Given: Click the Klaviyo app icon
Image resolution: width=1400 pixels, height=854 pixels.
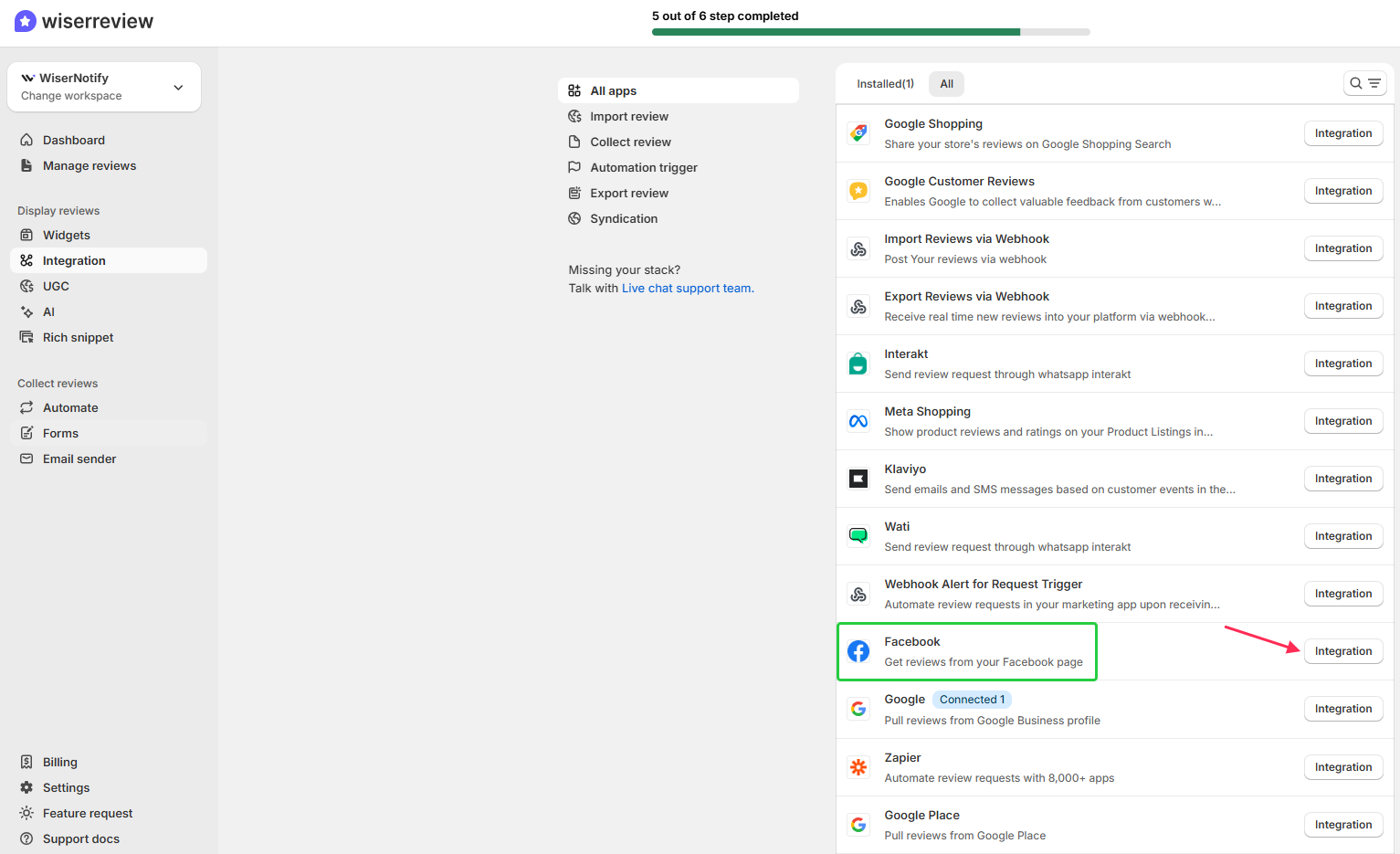Looking at the screenshot, I should click(x=858, y=479).
